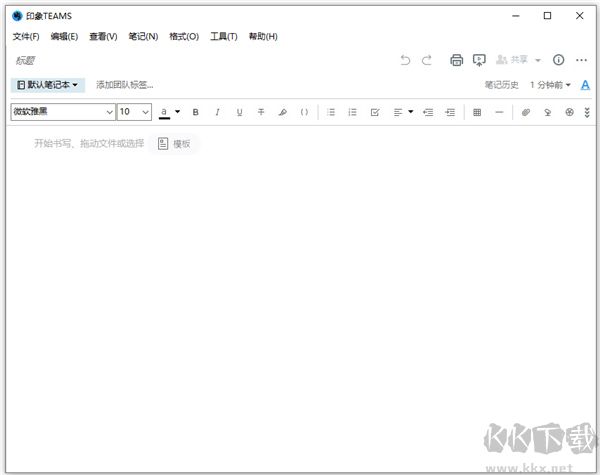The width and height of the screenshot is (600, 475).
Task: Click the note body writing area placeholder
Action: point(89,144)
